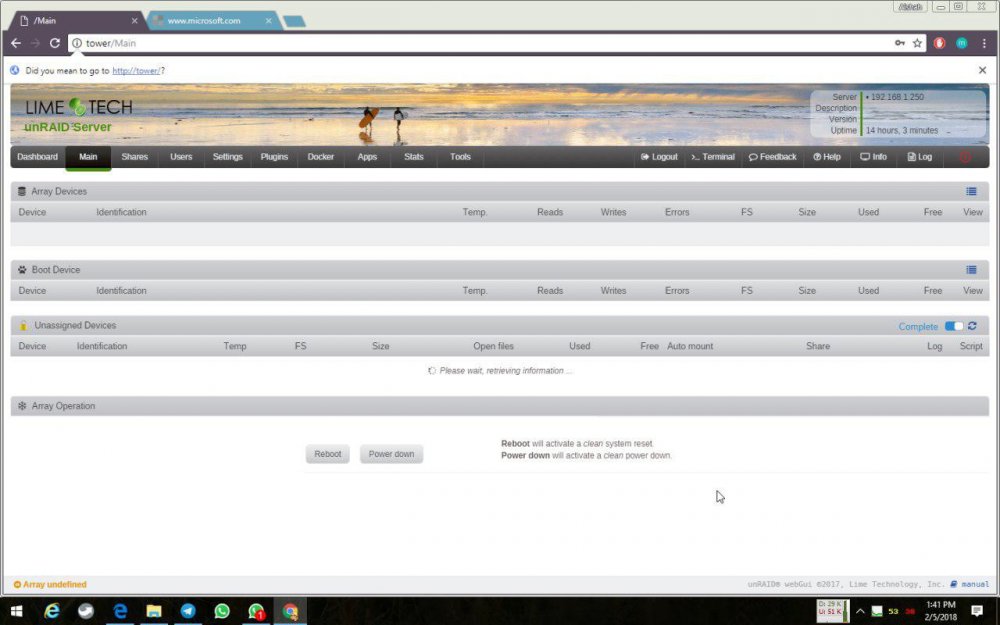Launch Internet Explorer from the taskbar
The height and width of the screenshot is (625, 1000).
click(52, 611)
